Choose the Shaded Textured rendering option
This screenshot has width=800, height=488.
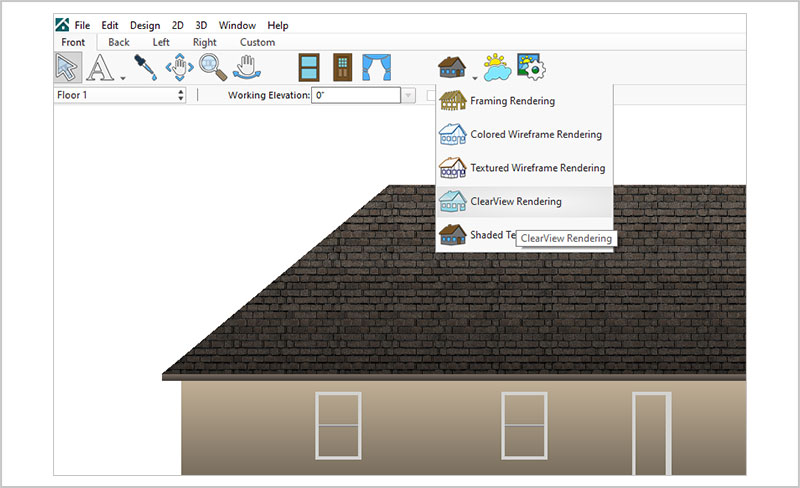(524, 235)
